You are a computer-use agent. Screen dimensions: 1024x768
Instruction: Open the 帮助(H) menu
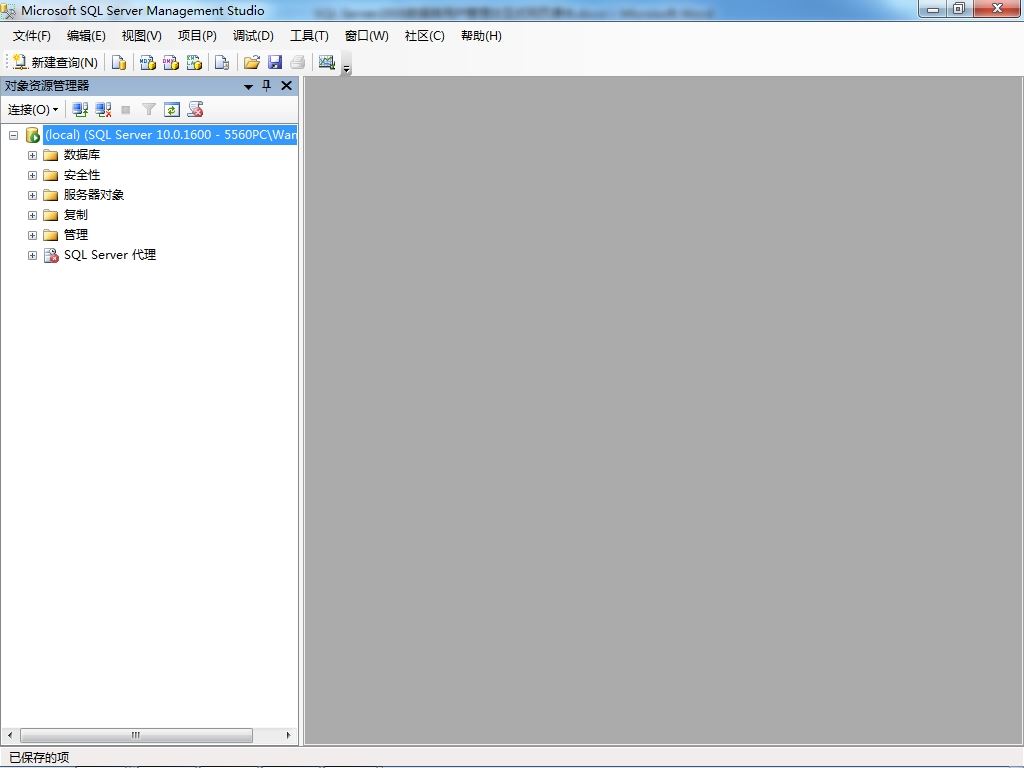tap(481, 36)
